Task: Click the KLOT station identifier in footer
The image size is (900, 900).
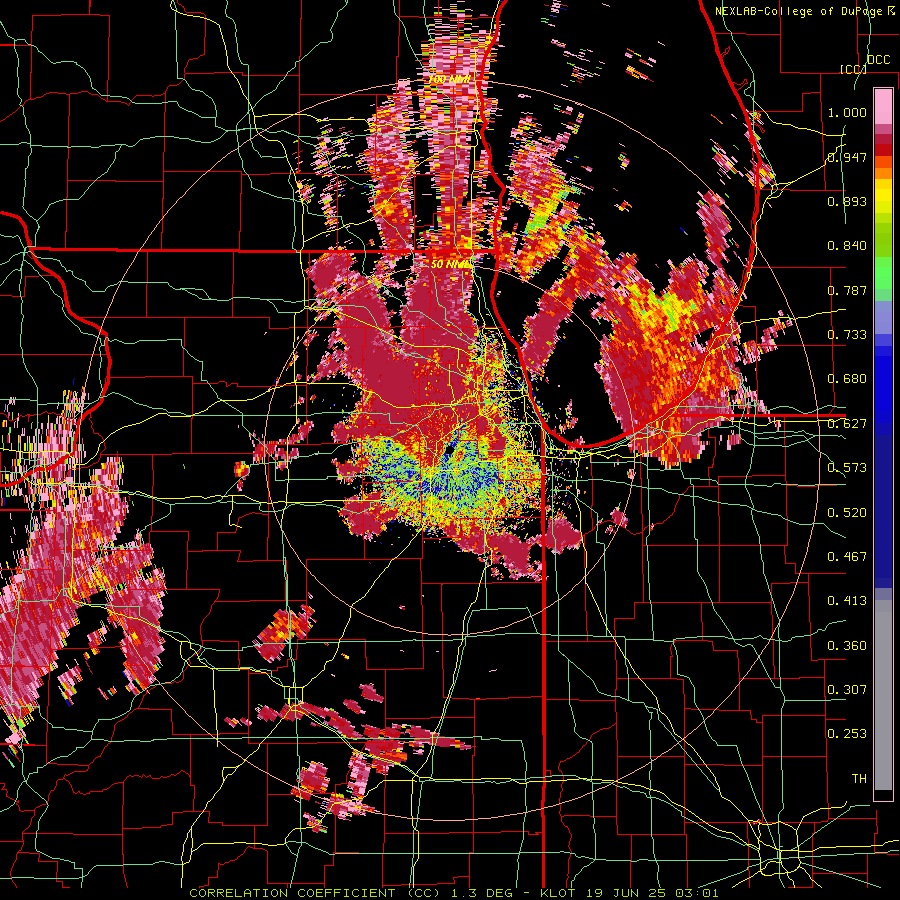Action: click(560, 893)
